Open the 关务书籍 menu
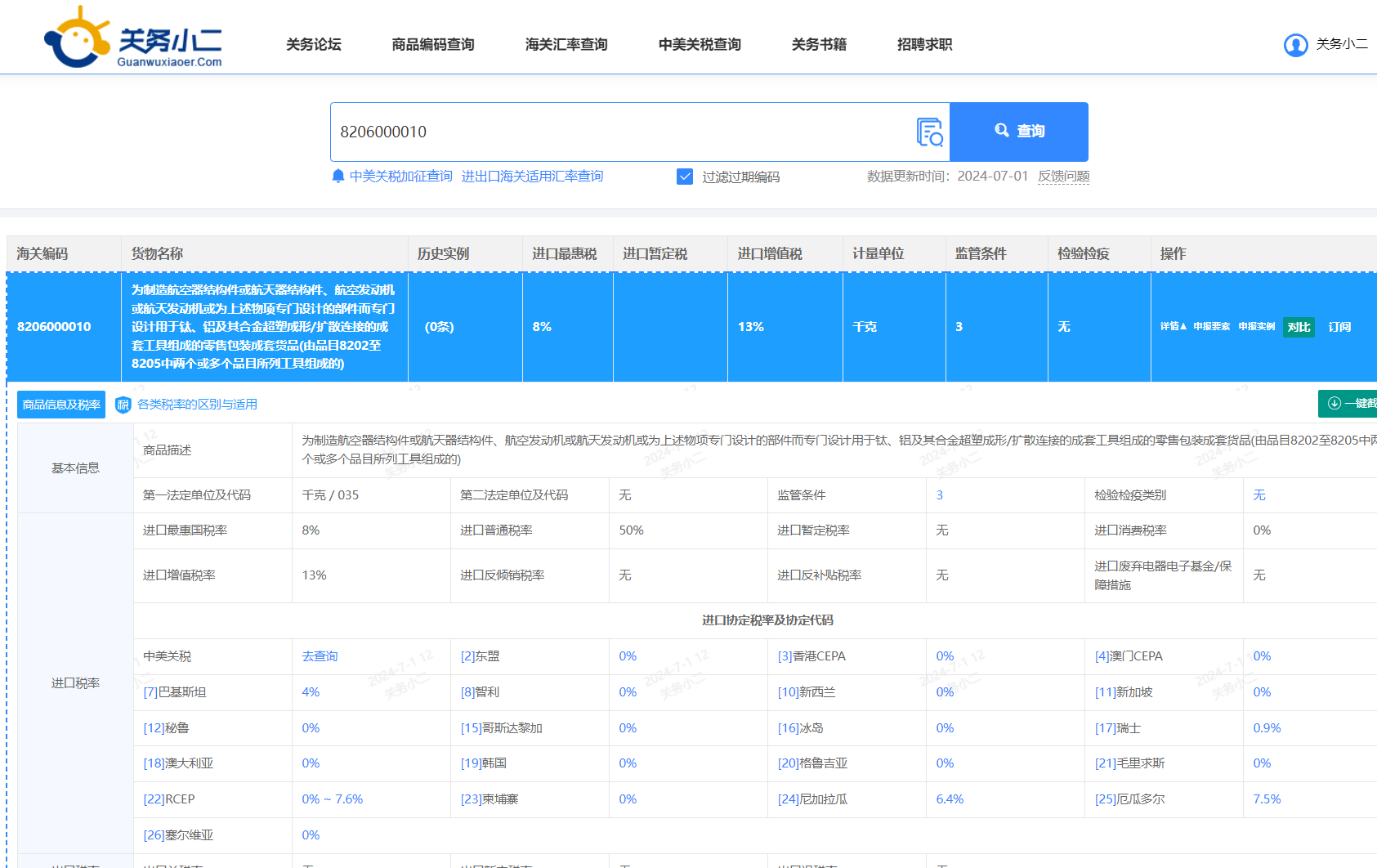 click(819, 44)
